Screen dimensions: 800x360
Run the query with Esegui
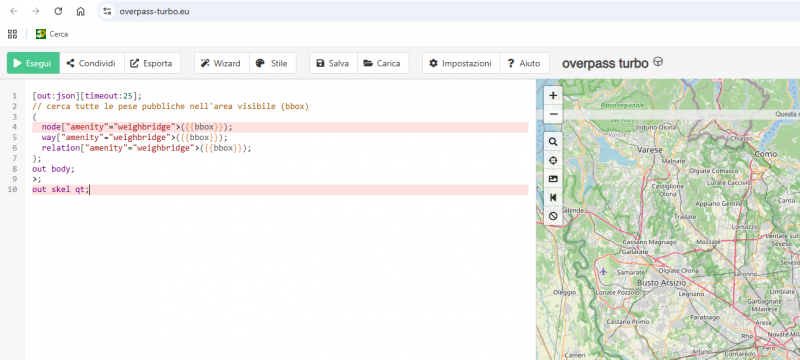(x=33, y=63)
